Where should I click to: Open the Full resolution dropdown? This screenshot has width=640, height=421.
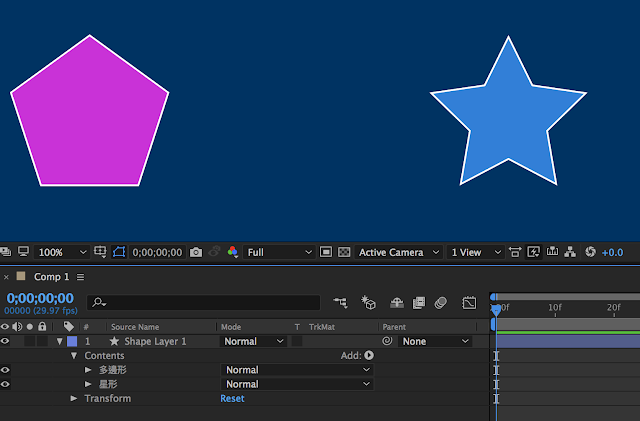(279, 252)
